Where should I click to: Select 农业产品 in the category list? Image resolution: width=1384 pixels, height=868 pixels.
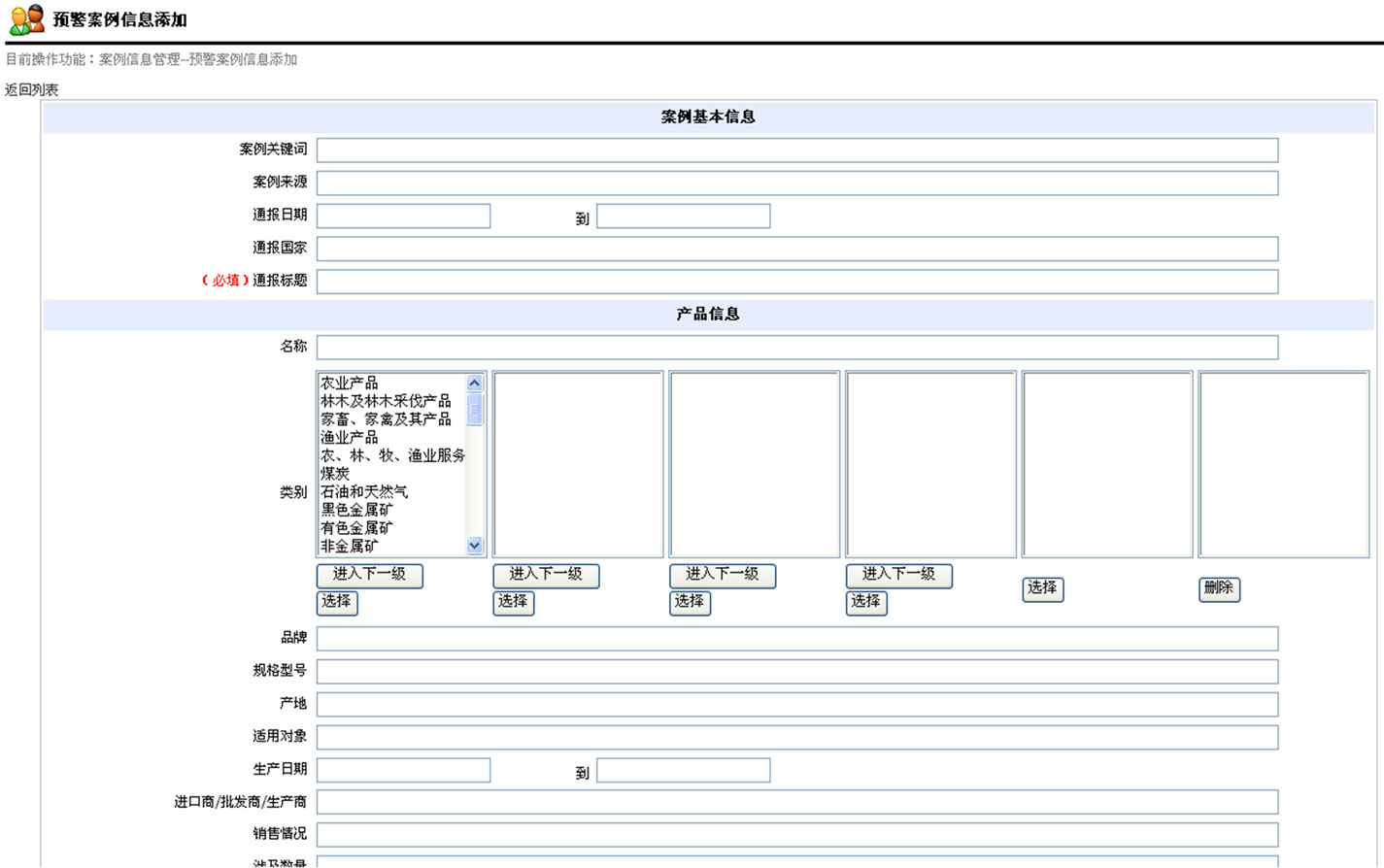(x=350, y=384)
